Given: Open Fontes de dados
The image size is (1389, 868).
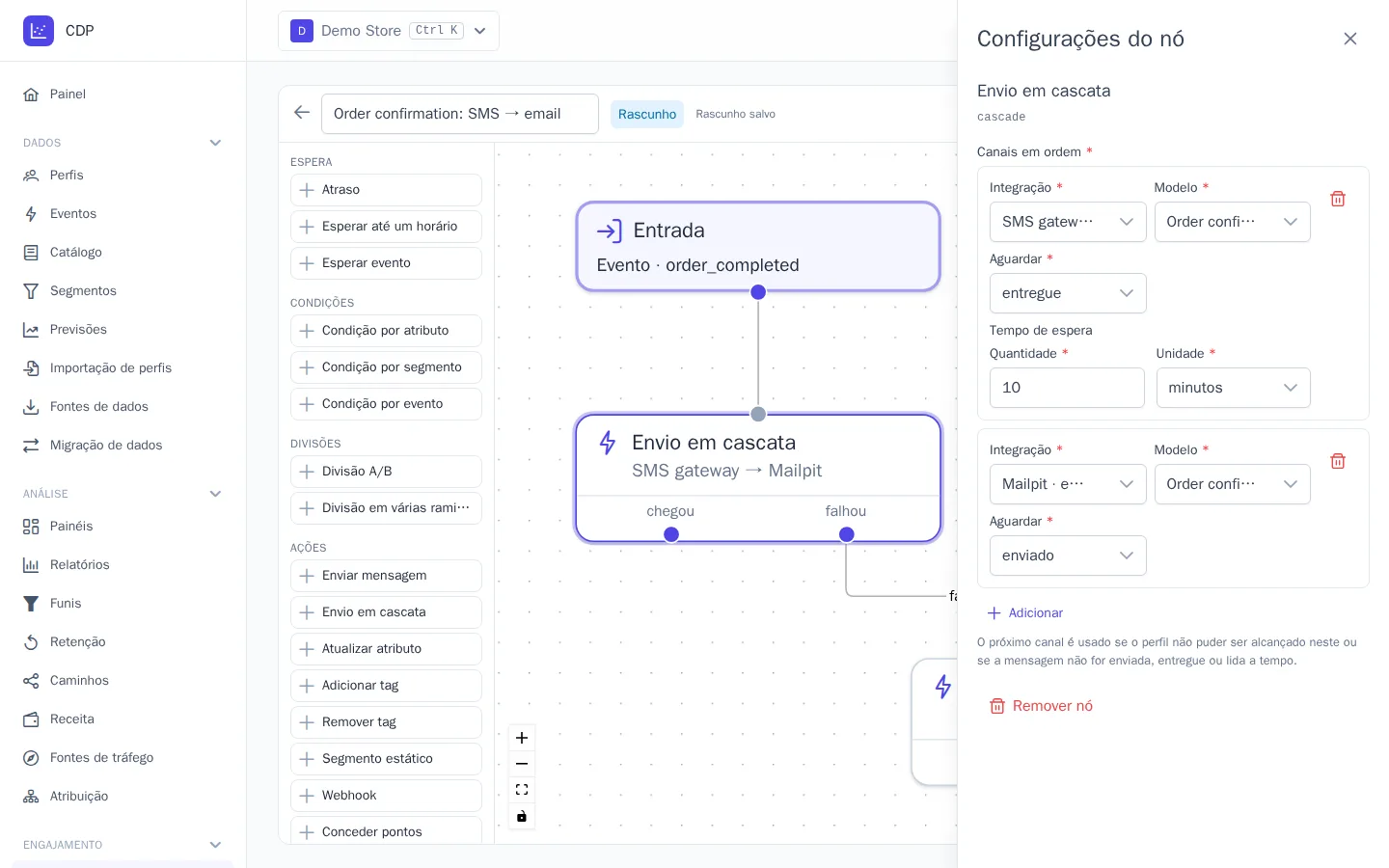Looking at the screenshot, I should pos(123,407).
